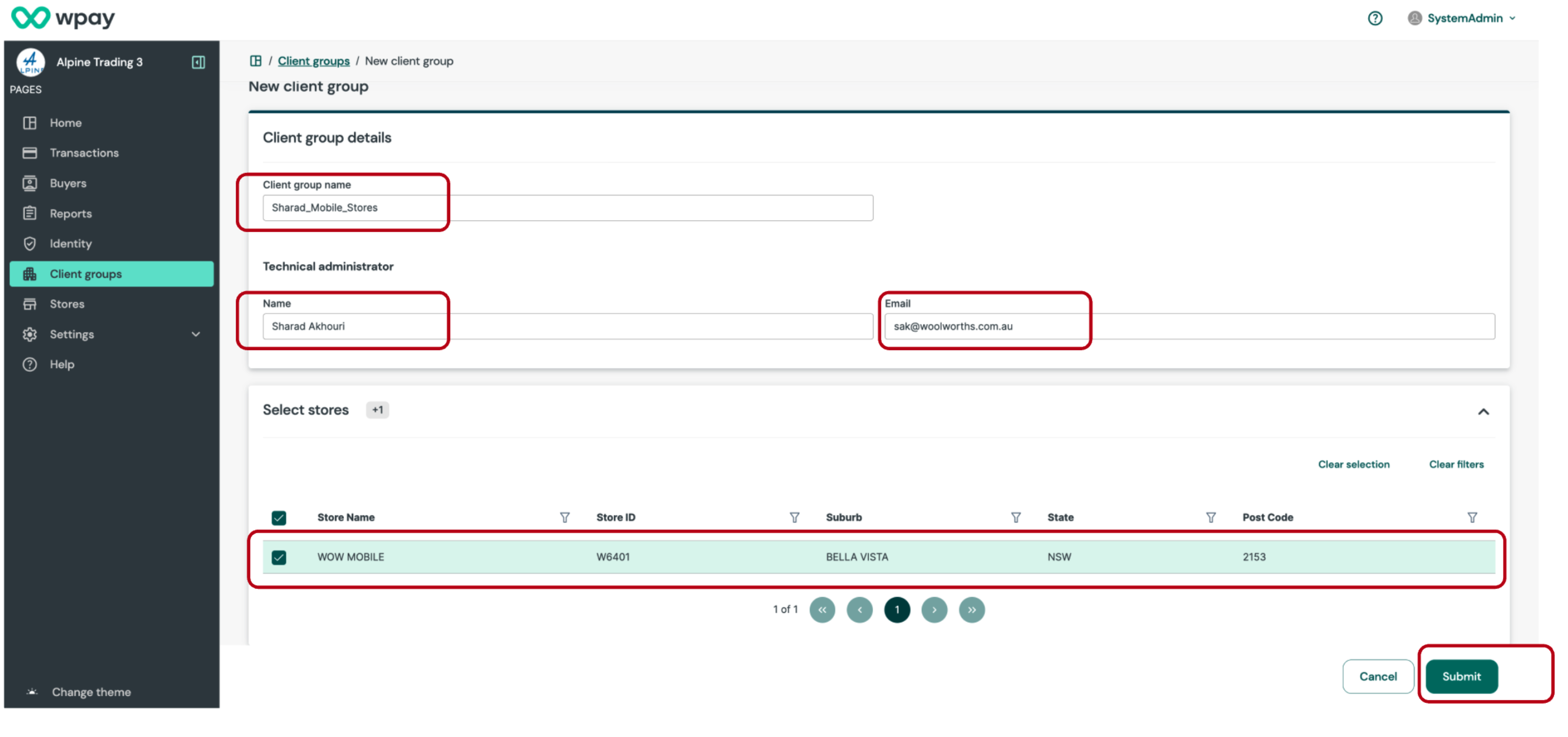This screenshot has height=737, width=1568.
Task: Collapse the Select stores section
Action: [1484, 411]
